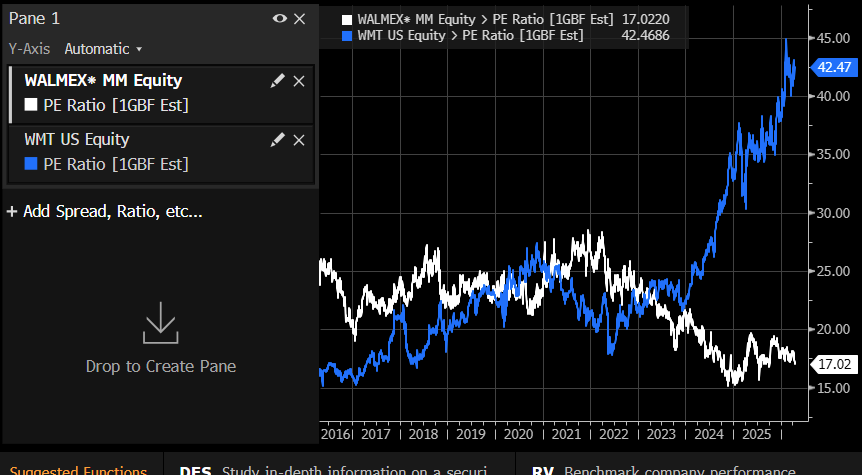
Task: Click the 2020 x-axis label
Action: pyautogui.click(x=519, y=434)
